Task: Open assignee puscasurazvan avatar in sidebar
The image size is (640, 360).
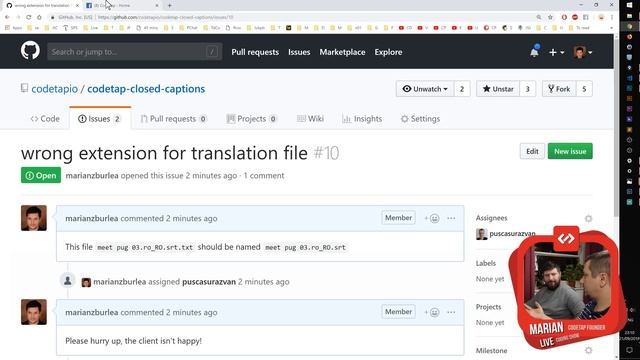Action: (482, 234)
